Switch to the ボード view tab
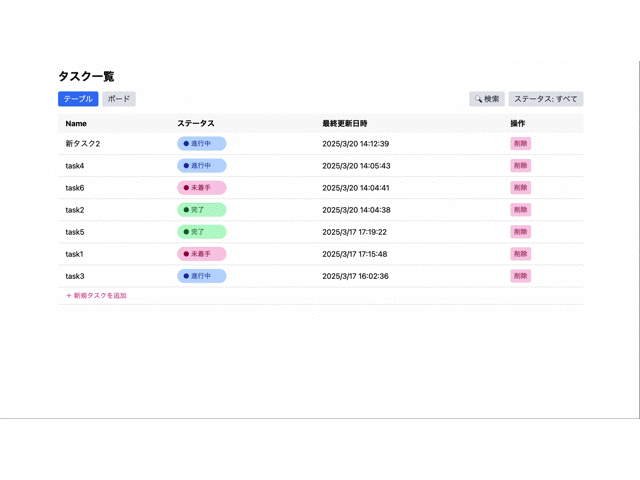Screen dimensions: 640x480 click(x=119, y=99)
